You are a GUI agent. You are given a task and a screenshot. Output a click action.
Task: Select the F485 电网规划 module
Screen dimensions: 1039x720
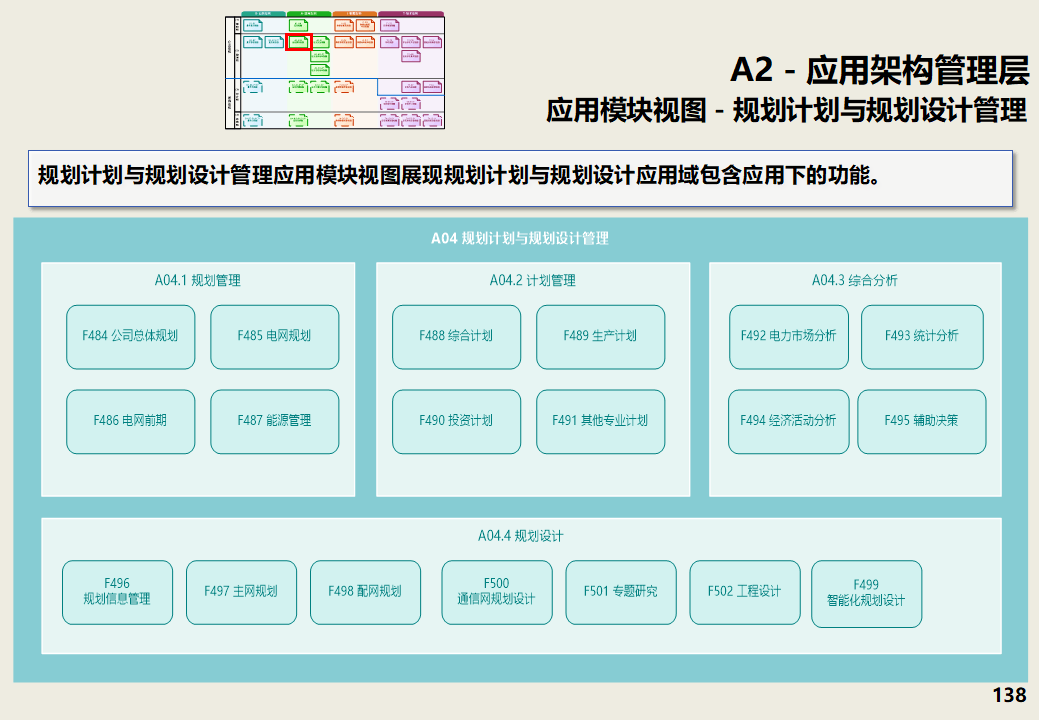pyautogui.click(x=274, y=336)
